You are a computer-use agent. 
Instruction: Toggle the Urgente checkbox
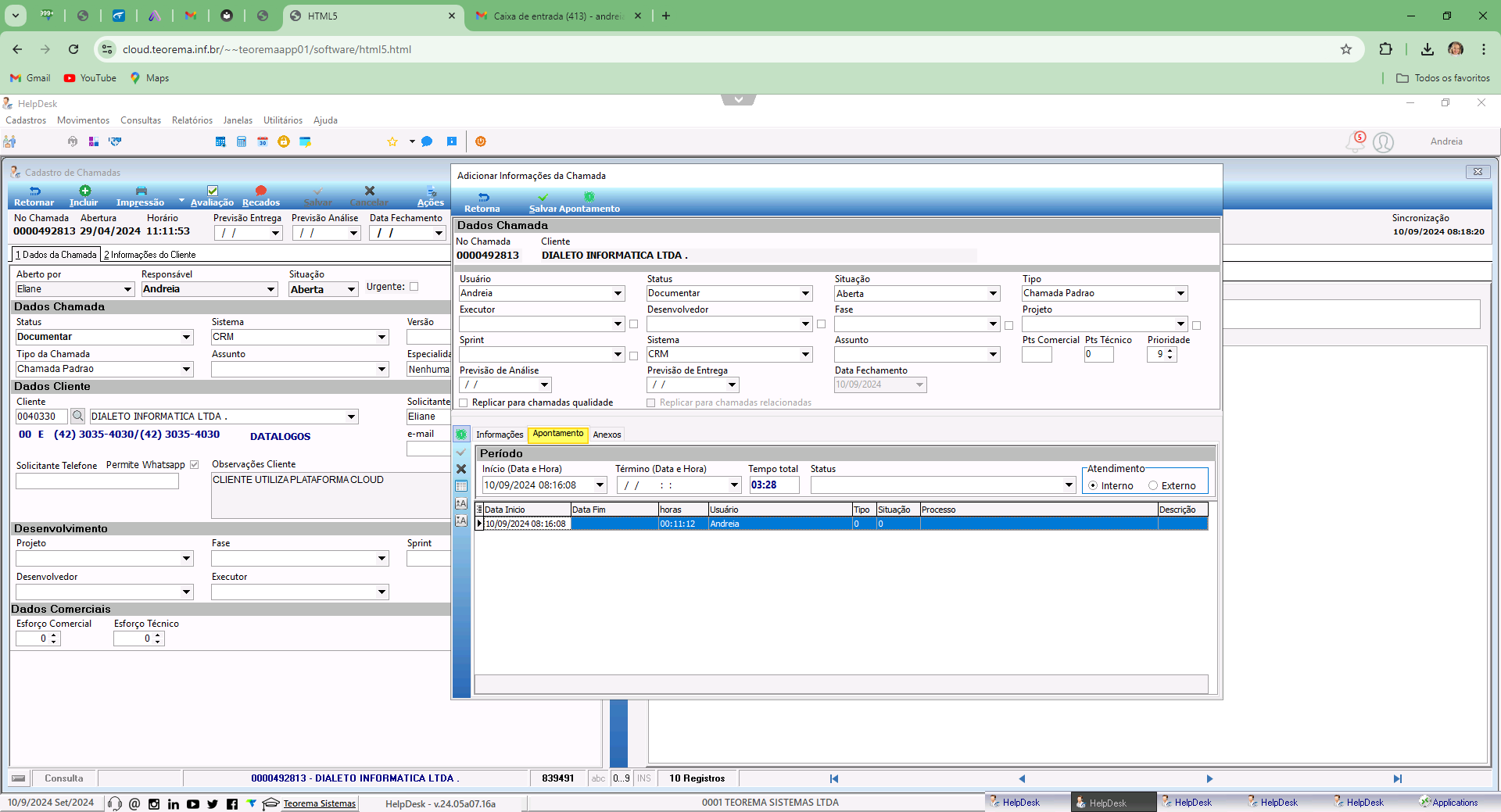click(x=414, y=287)
